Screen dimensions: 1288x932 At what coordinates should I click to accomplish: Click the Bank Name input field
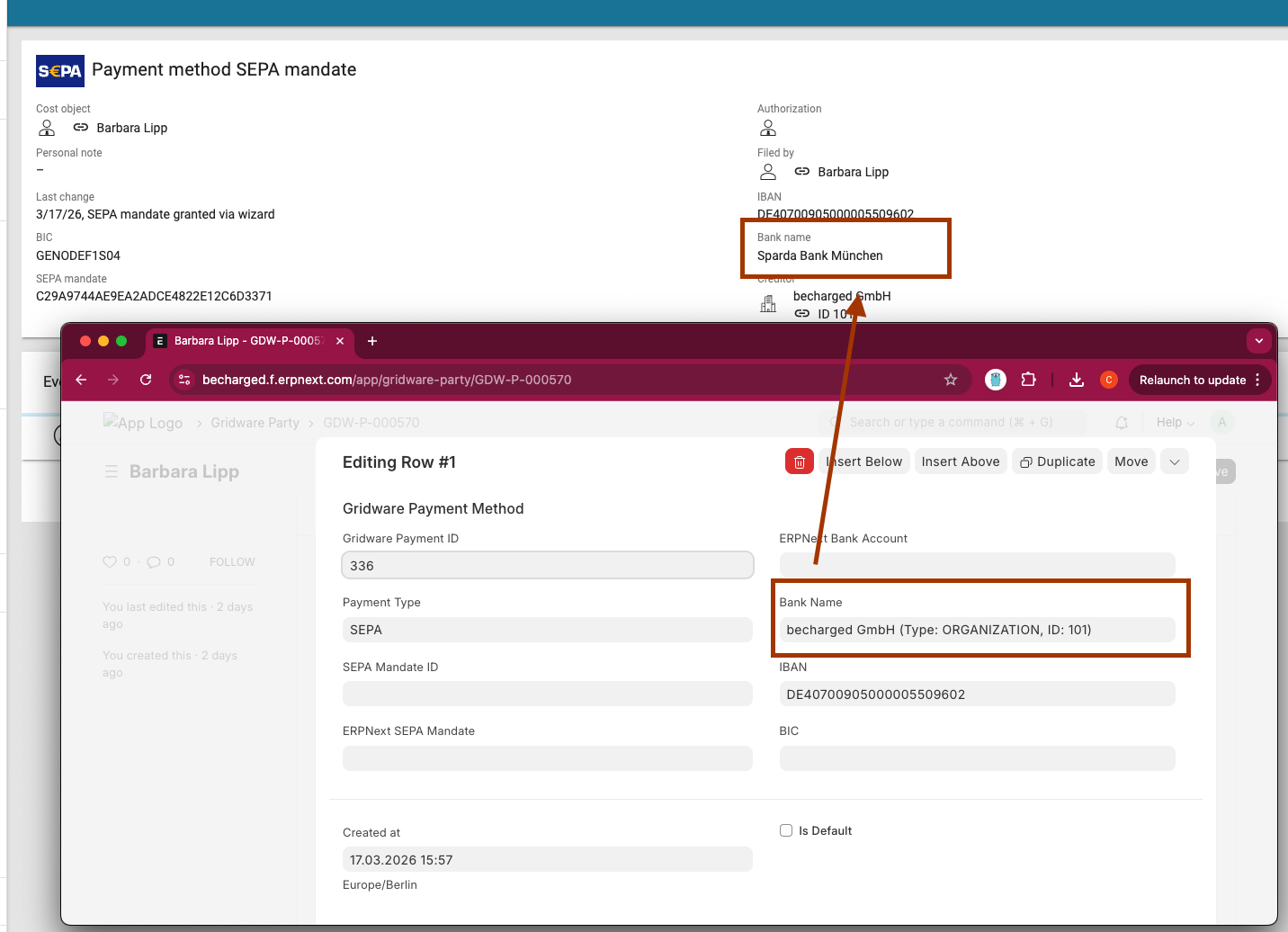click(977, 630)
